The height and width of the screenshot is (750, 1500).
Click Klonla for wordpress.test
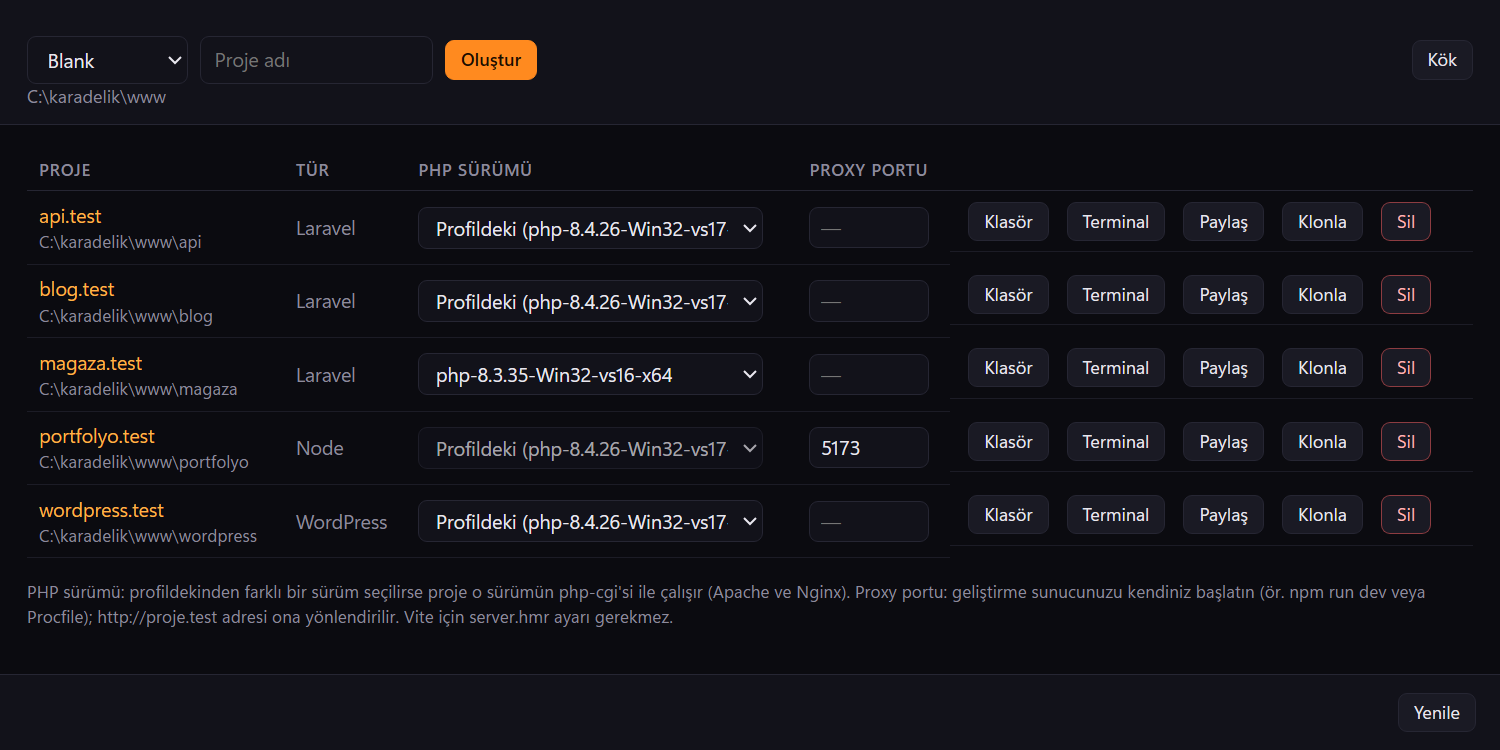(x=1322, y=515)
